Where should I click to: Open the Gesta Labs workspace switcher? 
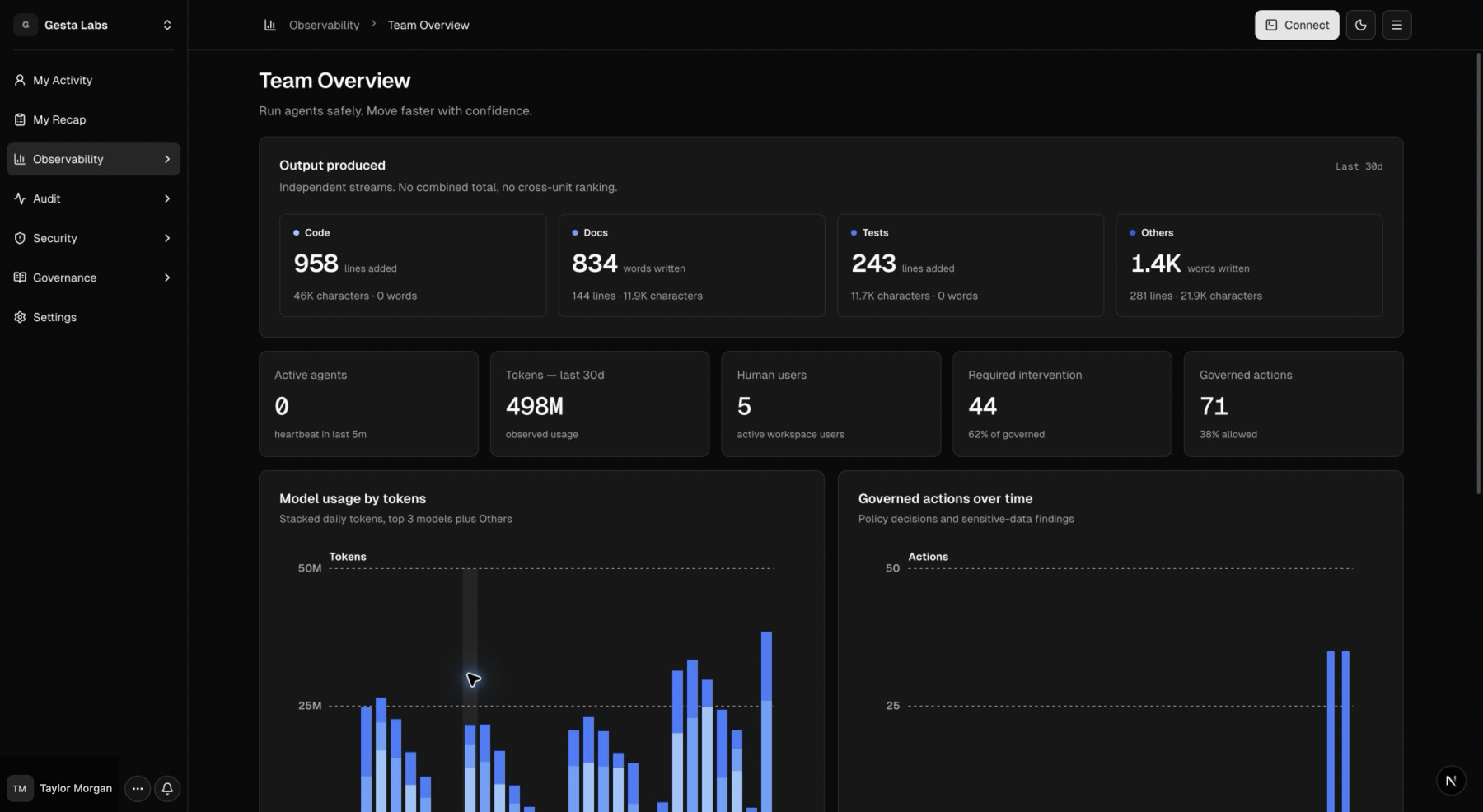94,25
